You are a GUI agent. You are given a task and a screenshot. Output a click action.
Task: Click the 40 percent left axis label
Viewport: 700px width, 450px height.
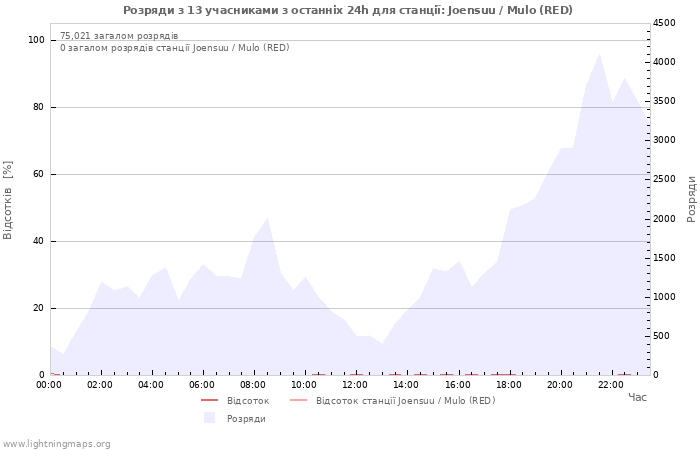38,241
